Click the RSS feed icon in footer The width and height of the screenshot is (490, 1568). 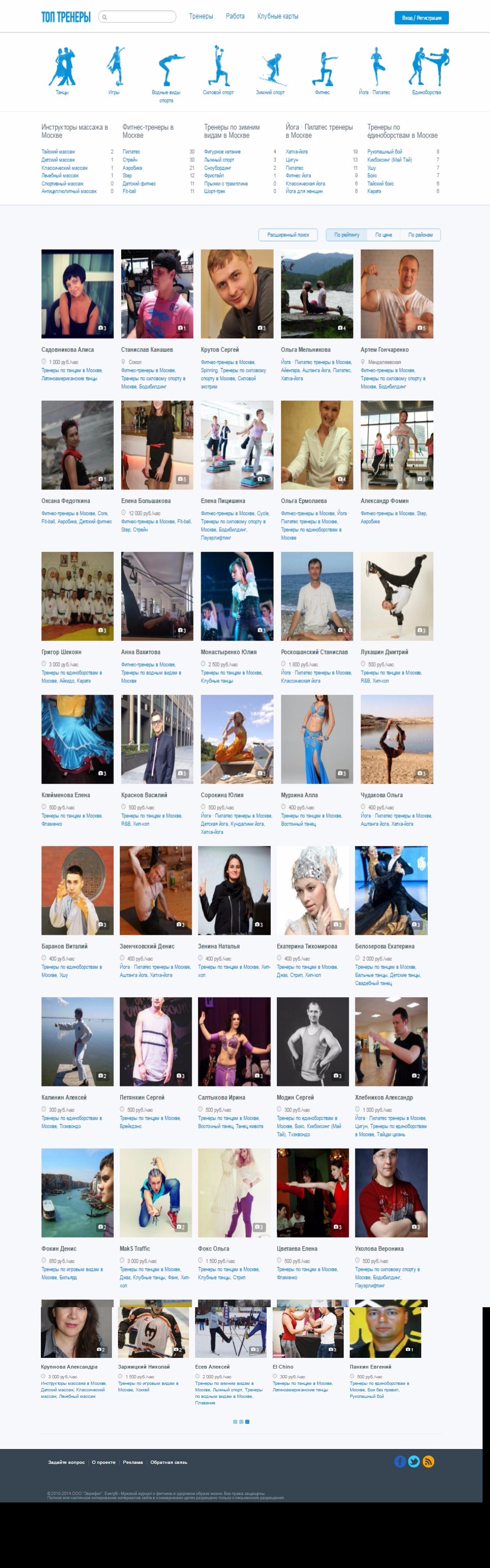click(x=429, y=1461)
